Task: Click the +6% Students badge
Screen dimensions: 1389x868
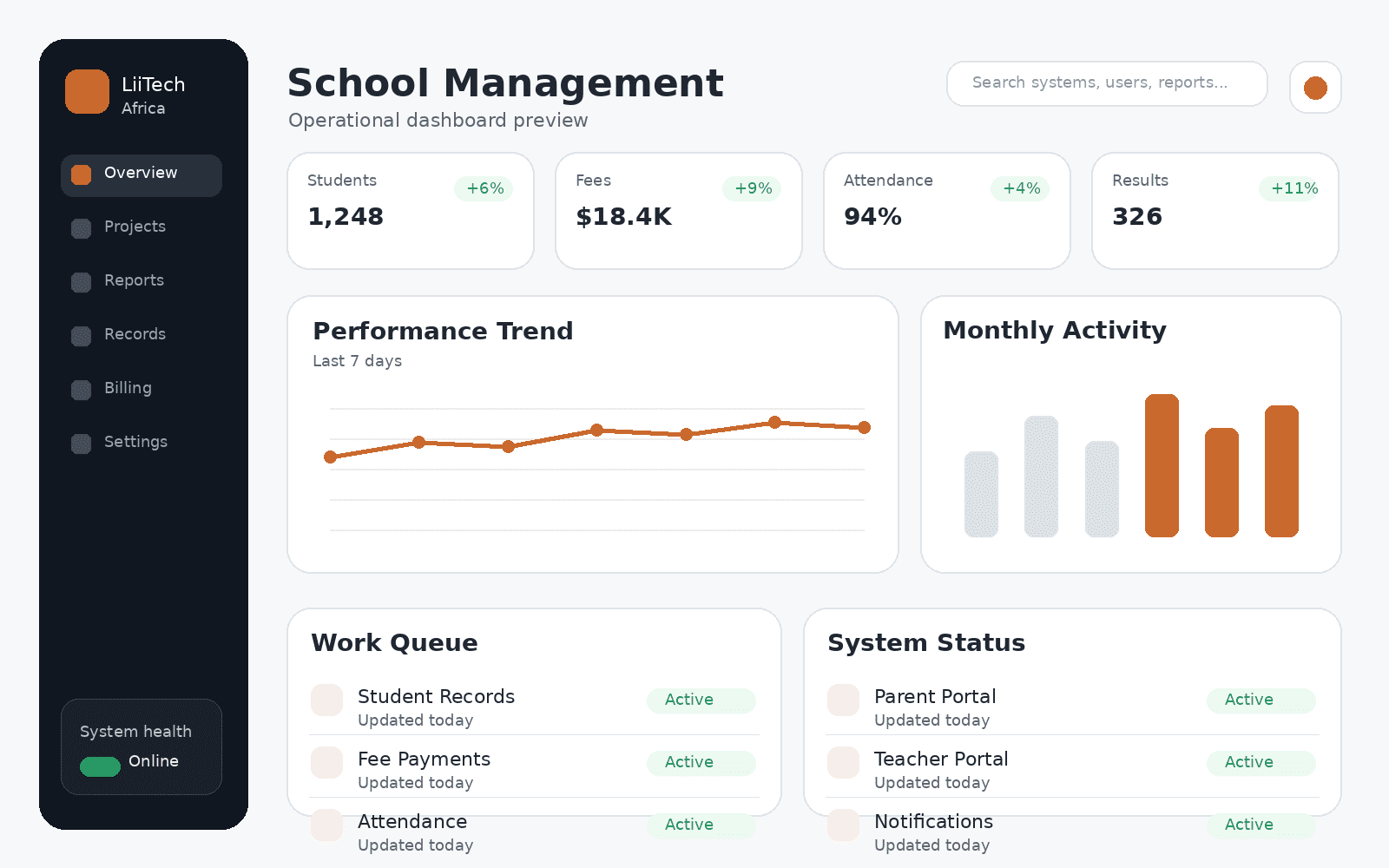Action: [484, 188]
